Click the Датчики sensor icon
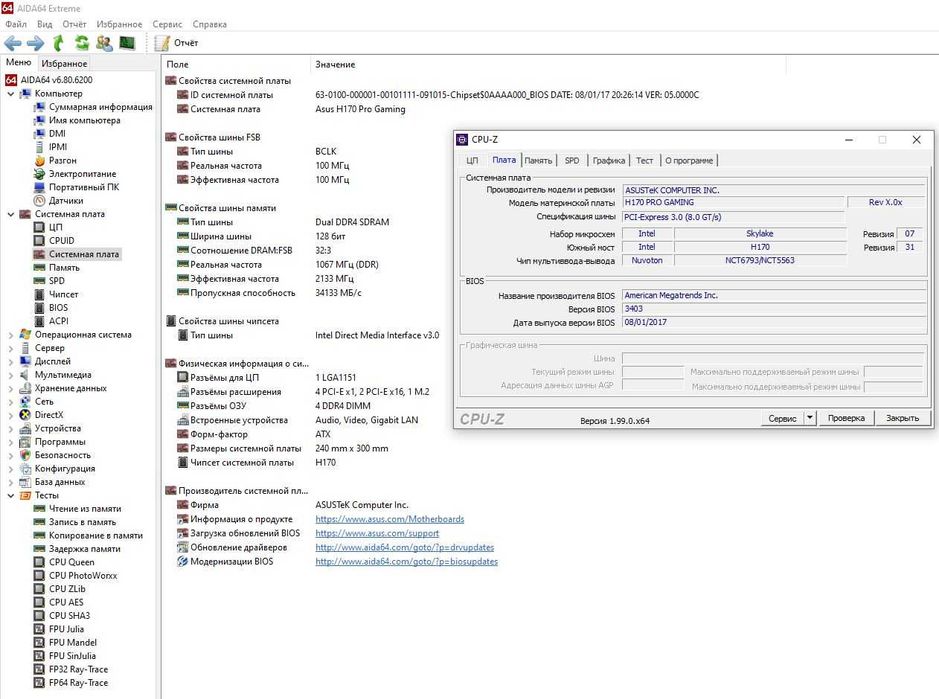939x699 pixels. pyautogui.click(x=40, y=201)
